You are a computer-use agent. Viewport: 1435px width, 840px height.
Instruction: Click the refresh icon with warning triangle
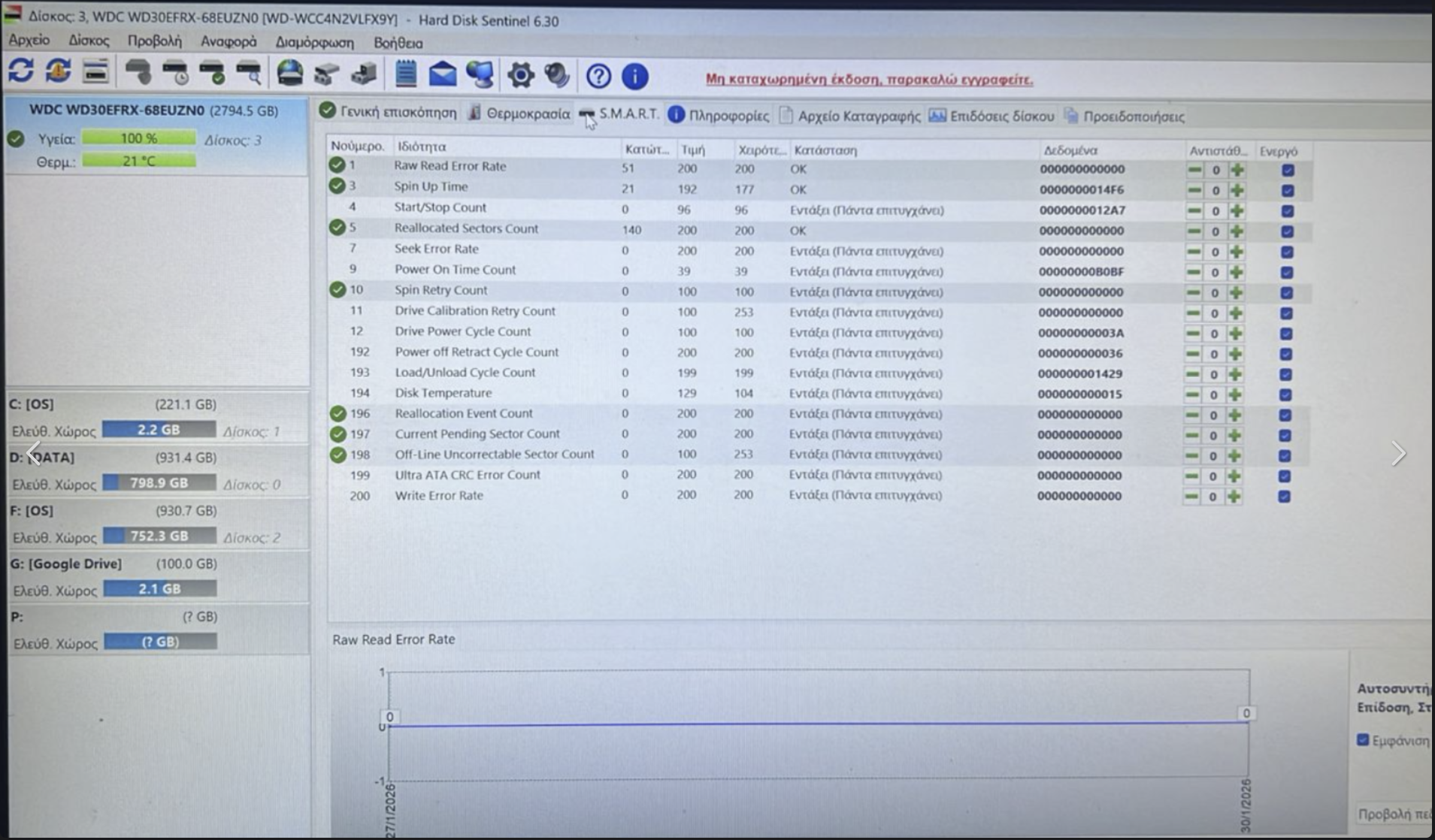(x=59, y=72)
